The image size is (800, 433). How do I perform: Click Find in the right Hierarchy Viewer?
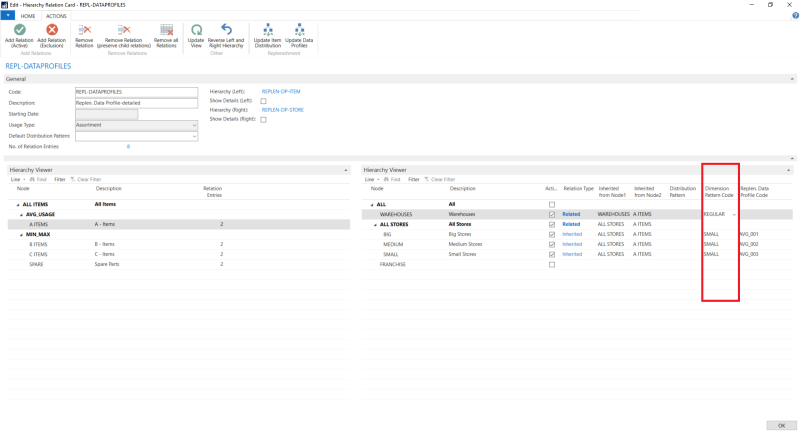coord(392,180)
